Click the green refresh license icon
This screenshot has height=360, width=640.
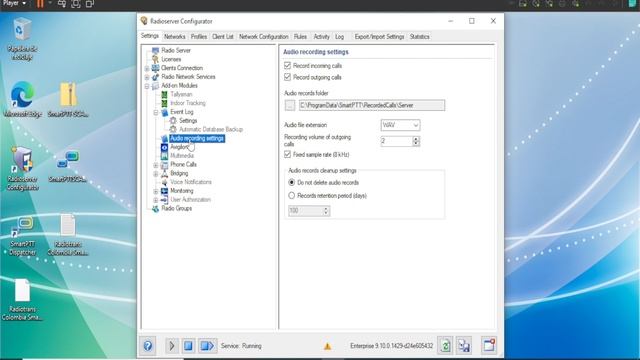click(x=445, y=346)
